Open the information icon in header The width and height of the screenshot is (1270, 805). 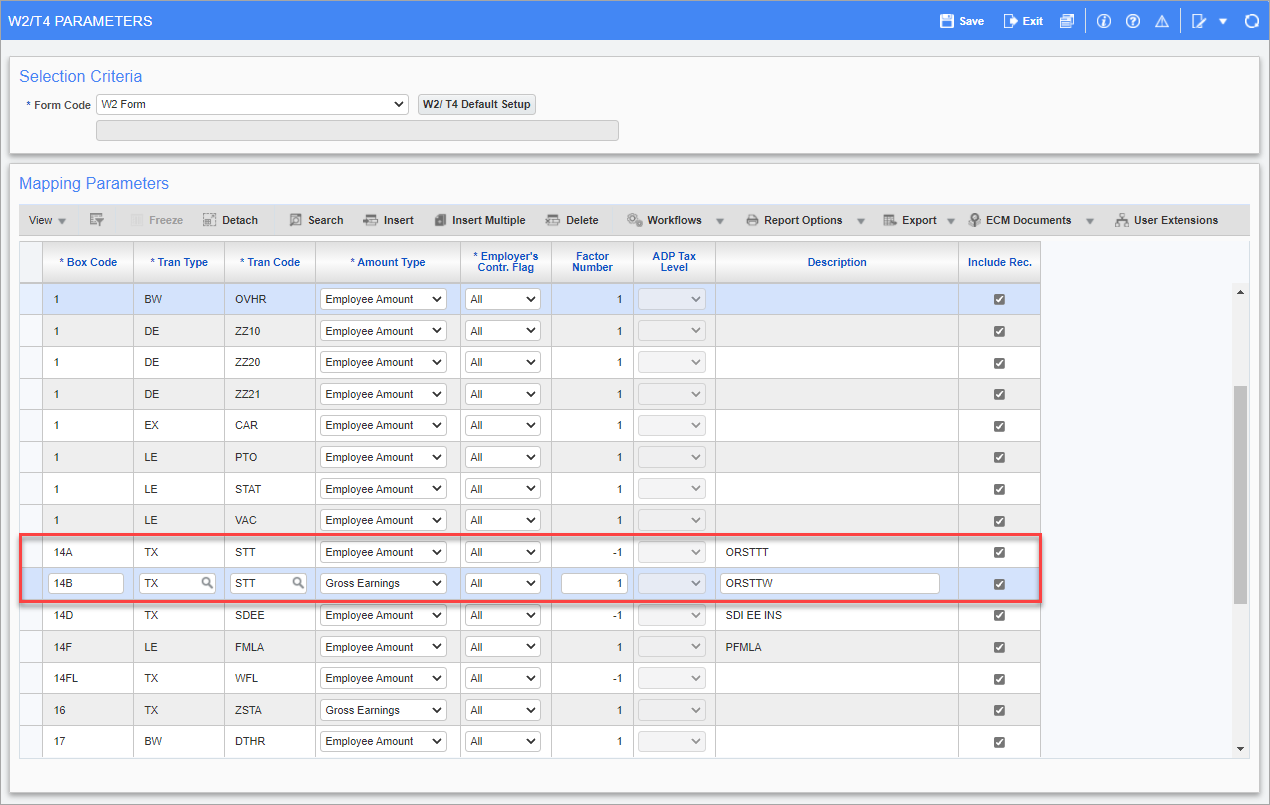[x=1104, y=21]
